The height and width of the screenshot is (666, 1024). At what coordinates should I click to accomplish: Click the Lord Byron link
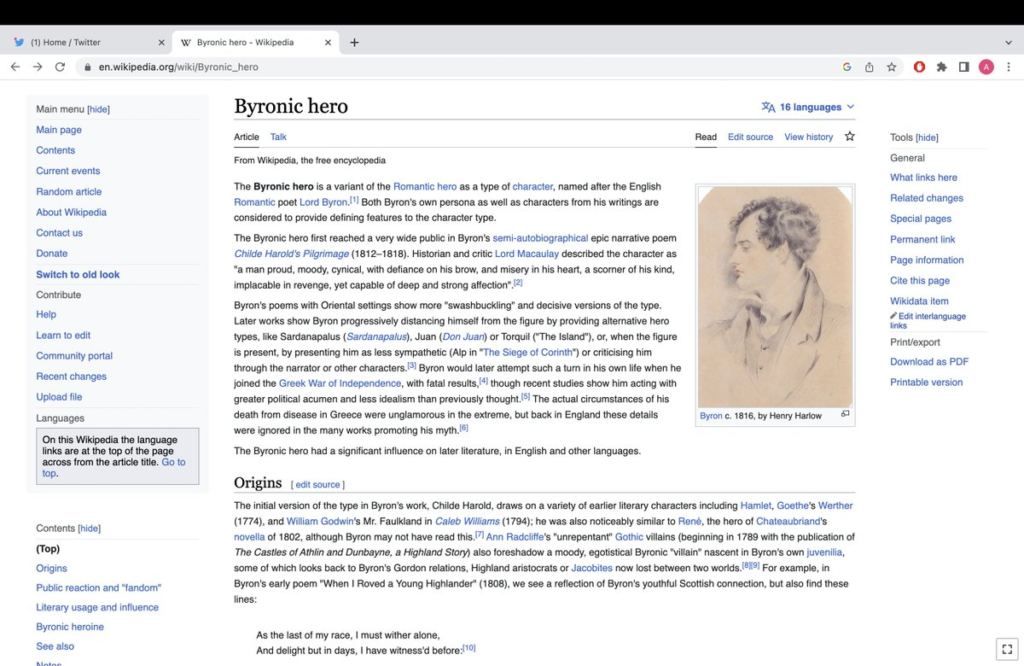(323, 202)
